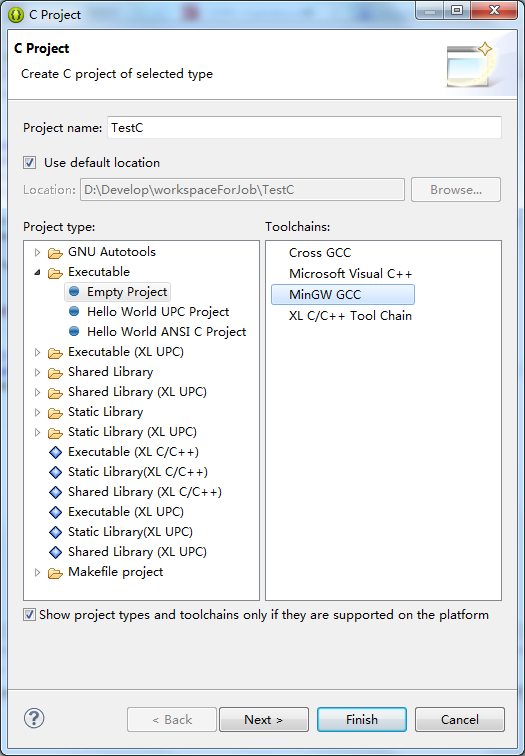Expand the Shared Library folder node

point(38,372)
